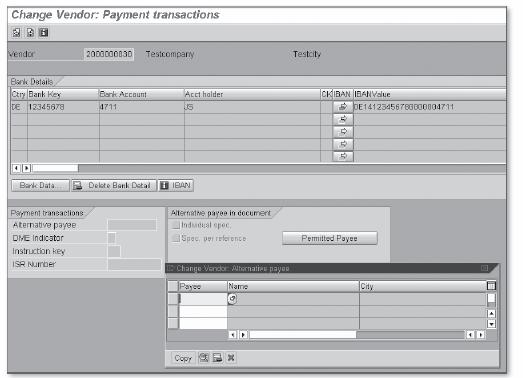Click horizontal scrollbar thumb in payee table
The width and height of the screenshot is (523, 378).
[303, 334]
